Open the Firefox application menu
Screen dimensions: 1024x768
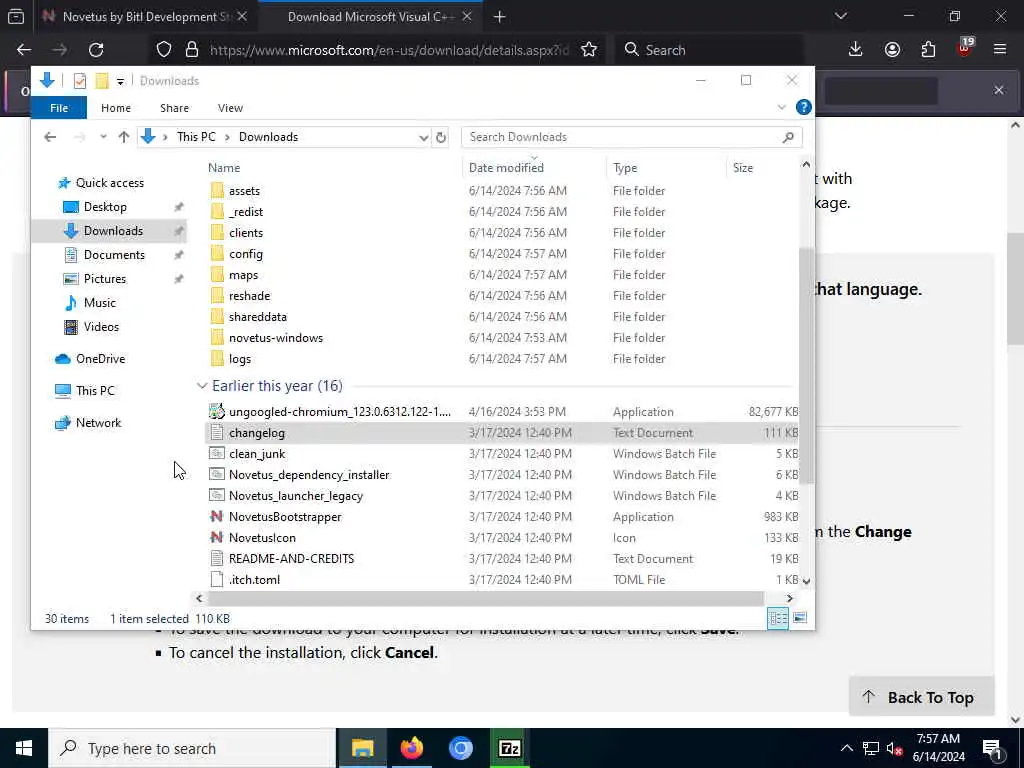999,50
